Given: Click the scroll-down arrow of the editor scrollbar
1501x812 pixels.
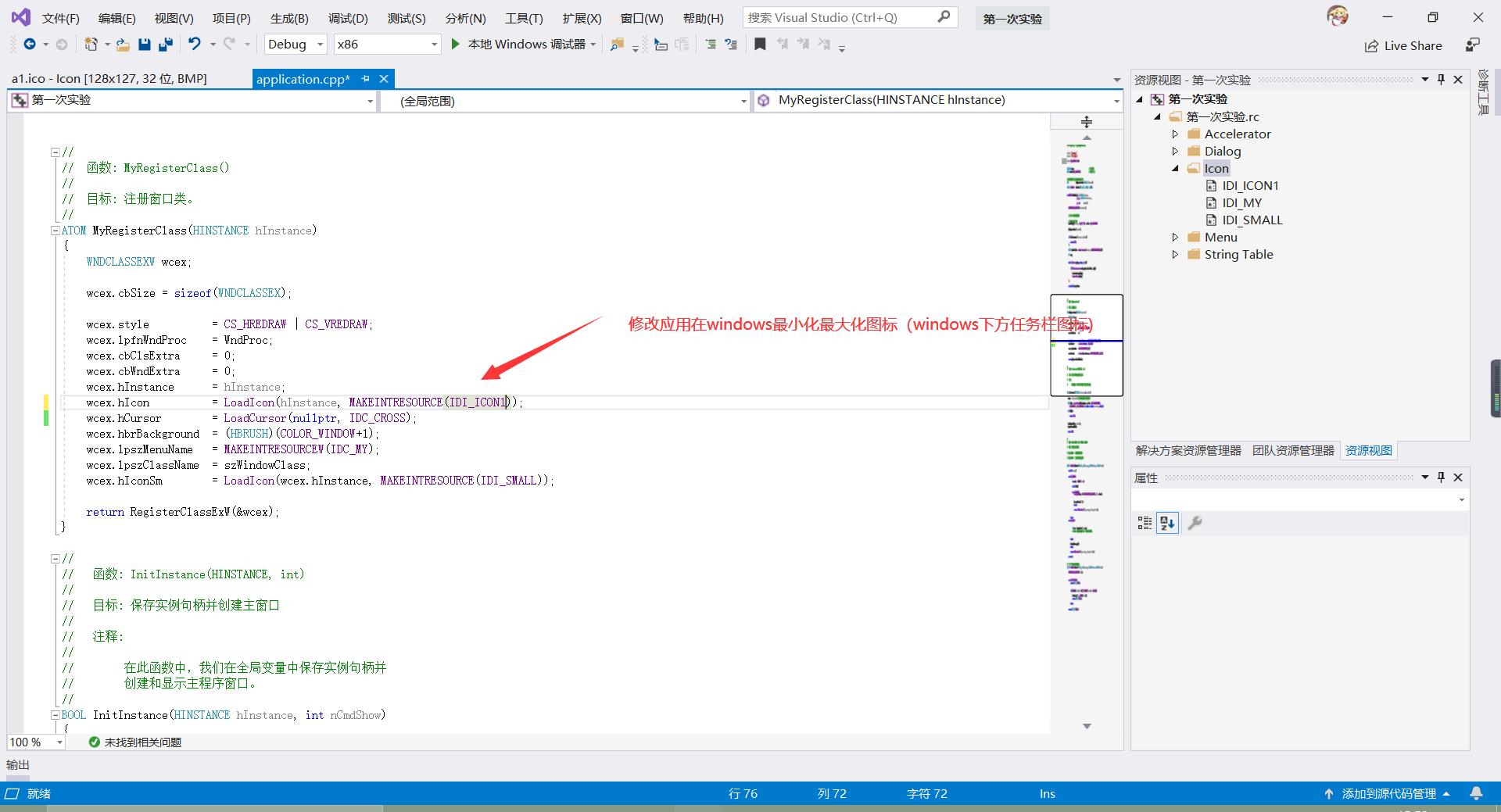Looking at the screenshot, I should coord(1087,726).
